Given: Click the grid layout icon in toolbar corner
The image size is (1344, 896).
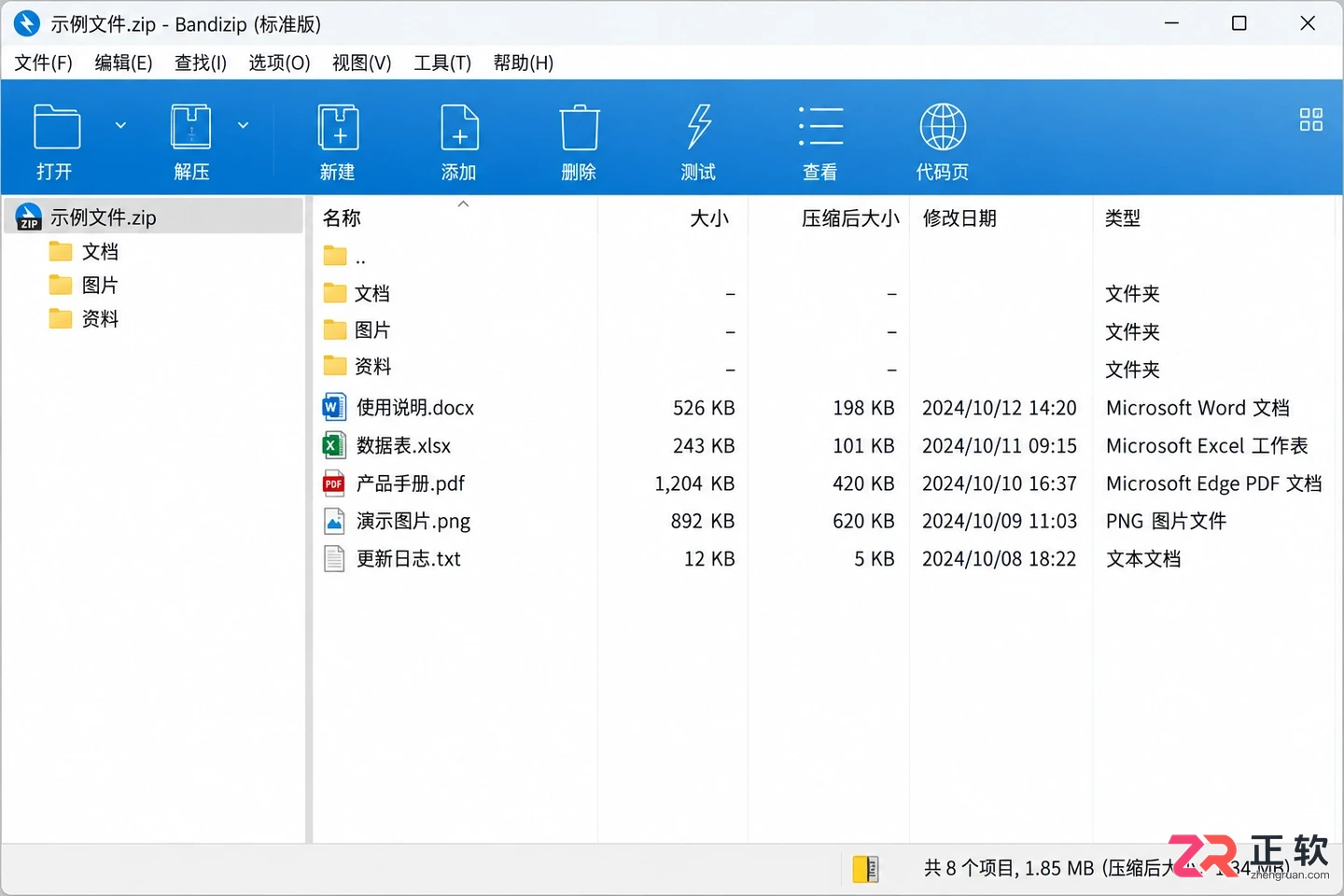Looking at the screenshot, I should click(x=1311, y=119).
